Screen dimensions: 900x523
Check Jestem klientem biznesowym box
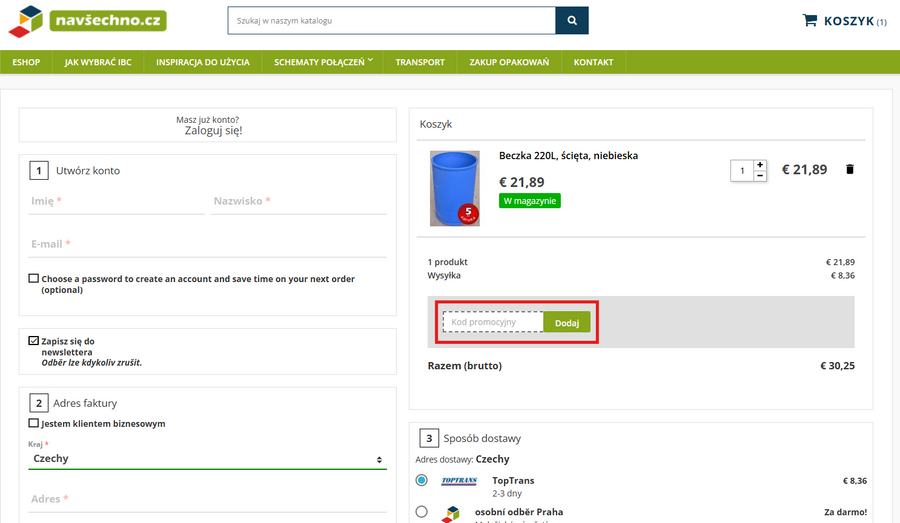click(34, 424)
